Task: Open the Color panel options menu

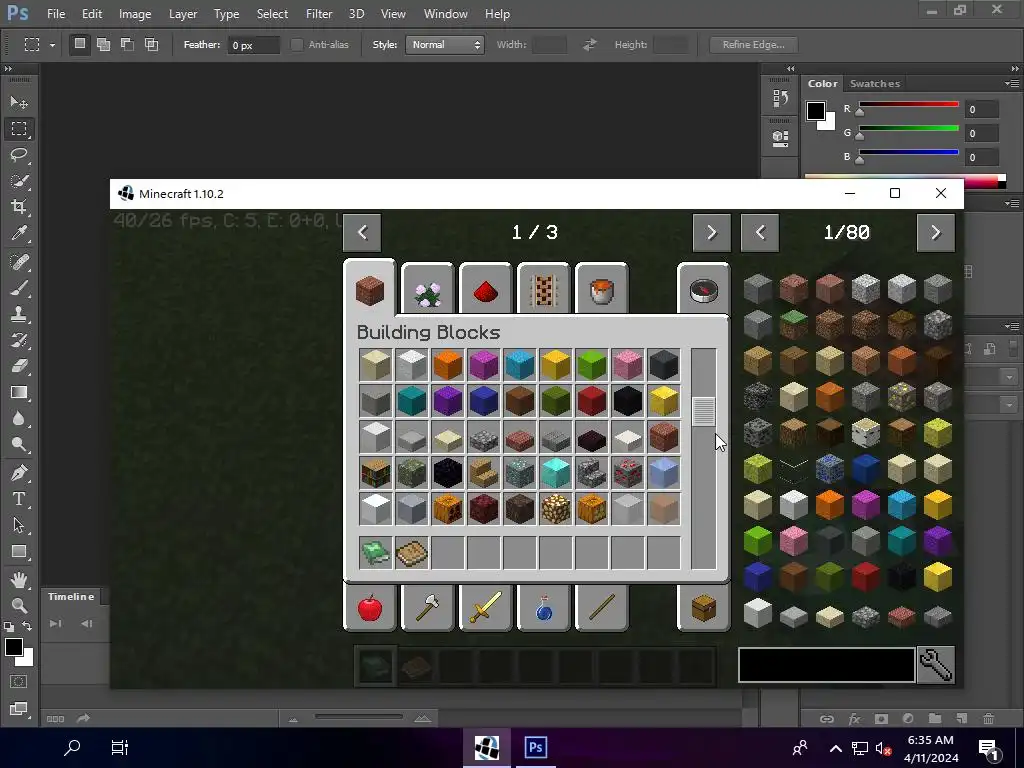Action: 1012,84
